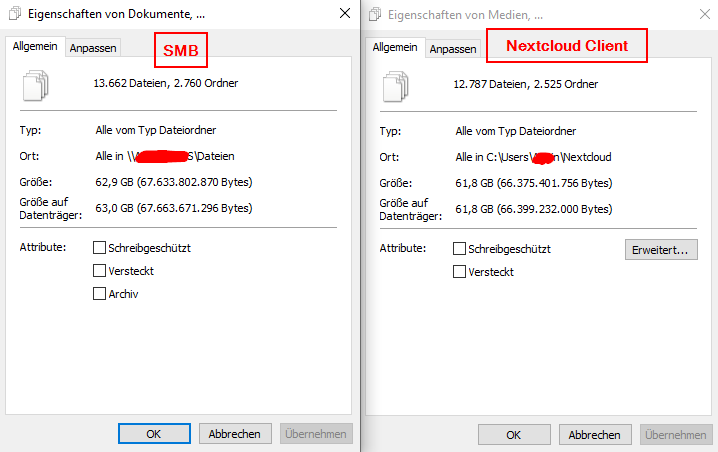Enable Schreibgeschützt in the Dokumente window
This screenshot has width=718, height=452.
pyautogui.click(x=99, y=248)
